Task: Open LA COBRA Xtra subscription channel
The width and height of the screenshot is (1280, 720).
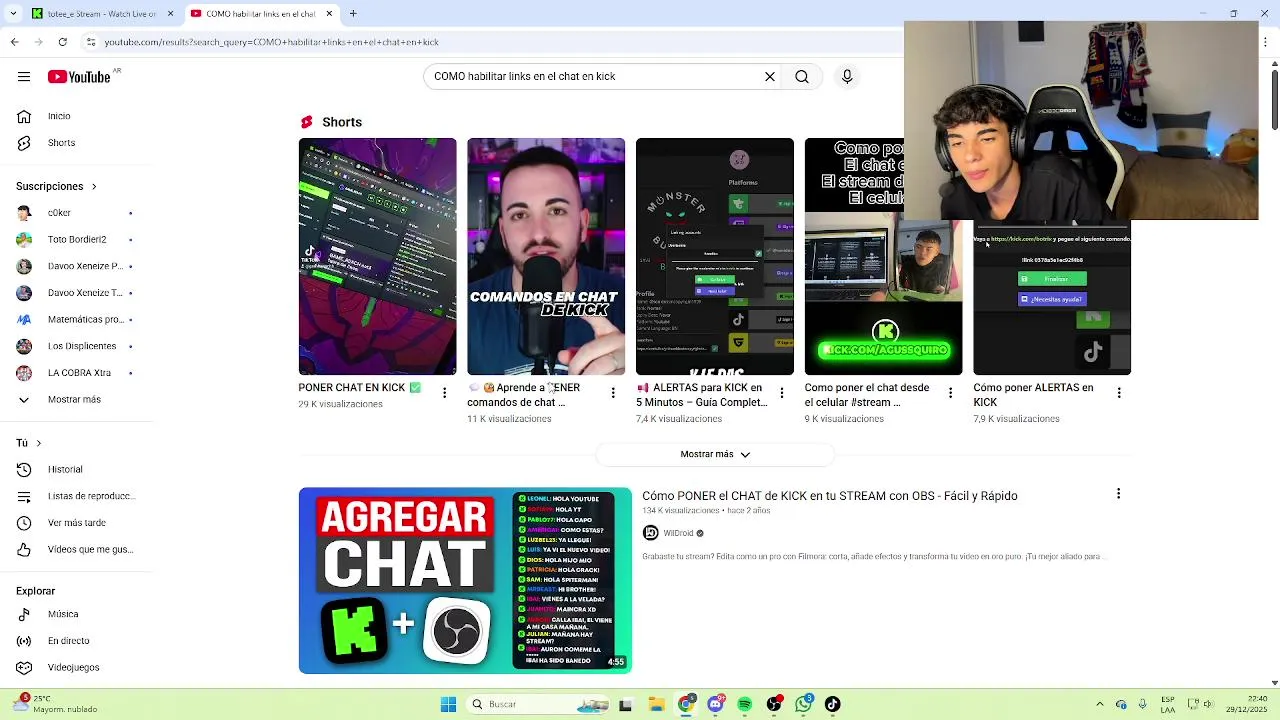Action: (66, 373)
